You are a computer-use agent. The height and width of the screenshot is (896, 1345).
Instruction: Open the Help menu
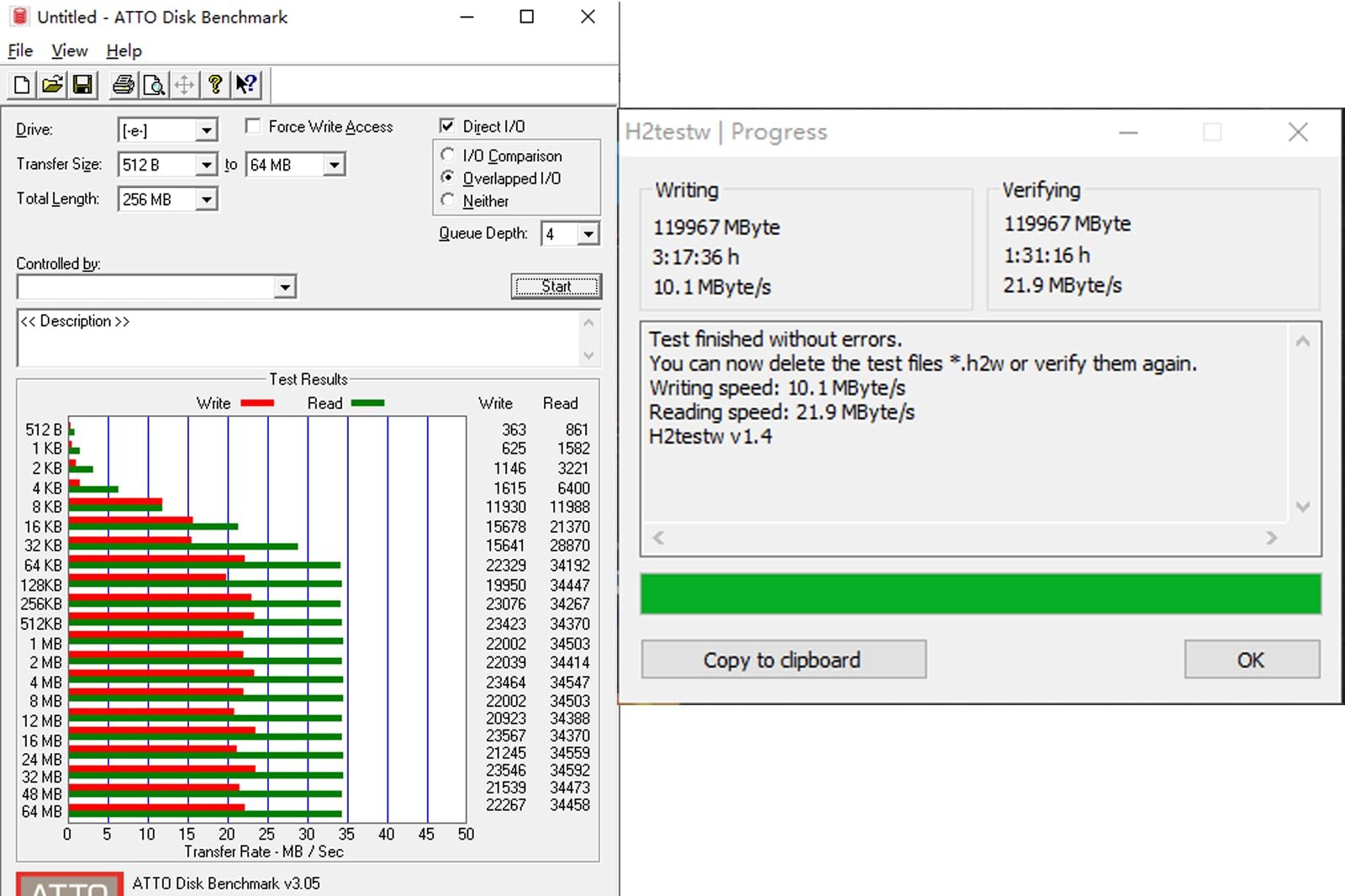coord(124,51)
